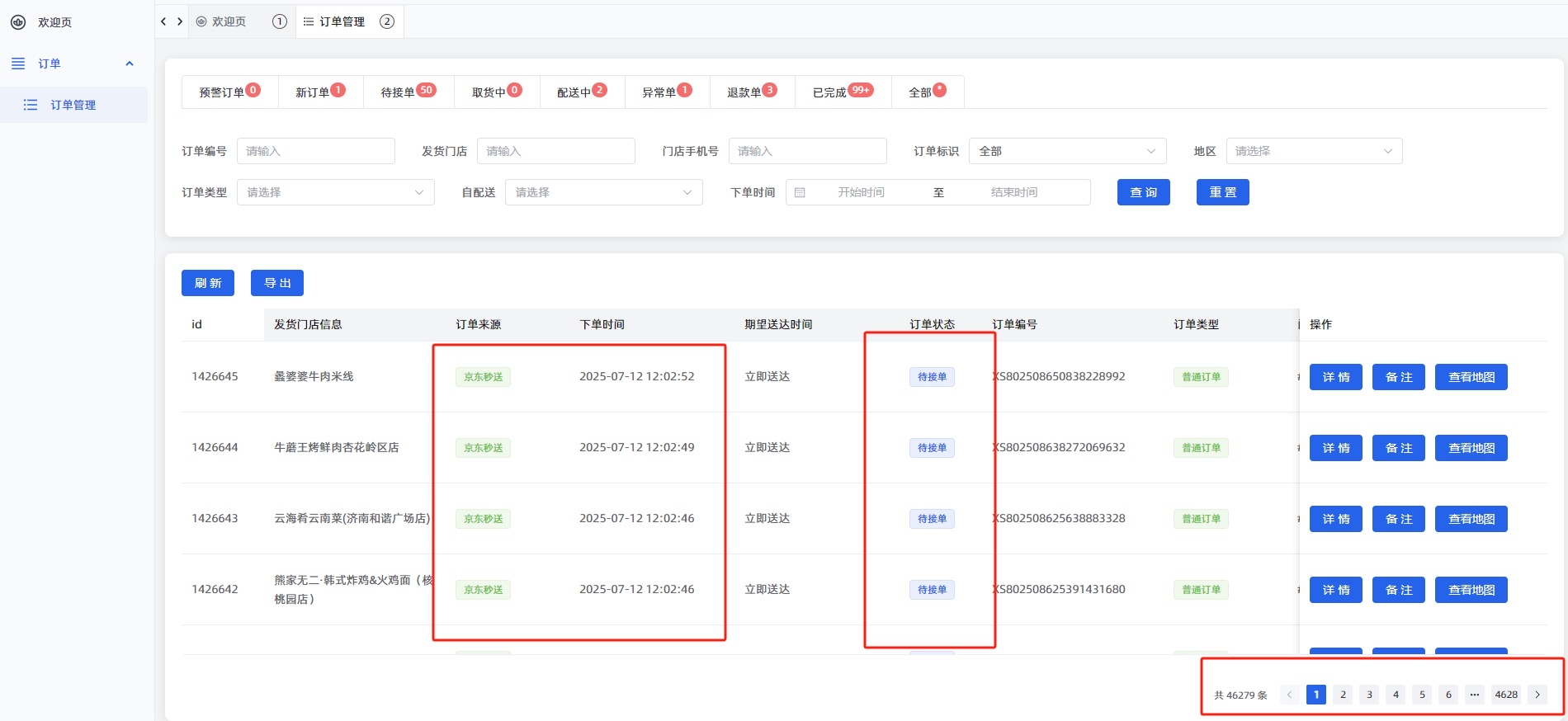Focus the 订单编号 input field
The width and height of the screenshot is (1568, 721).
point(315,151)
